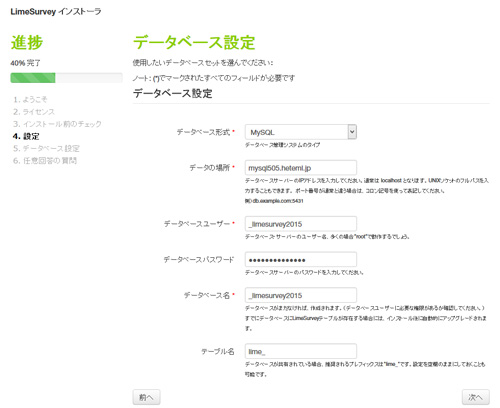Click step 6 任意回答の質問

click(x=45, y=161)
